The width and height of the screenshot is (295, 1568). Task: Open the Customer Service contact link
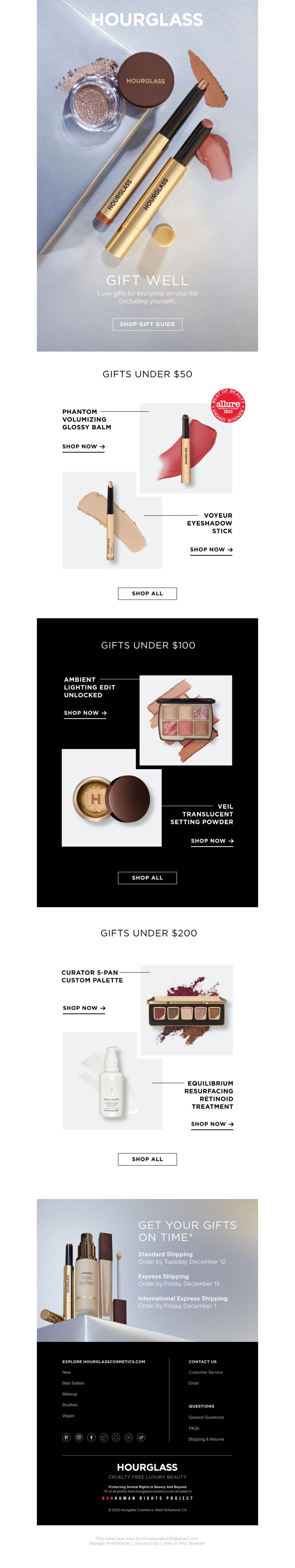[x=205, y=1372]
